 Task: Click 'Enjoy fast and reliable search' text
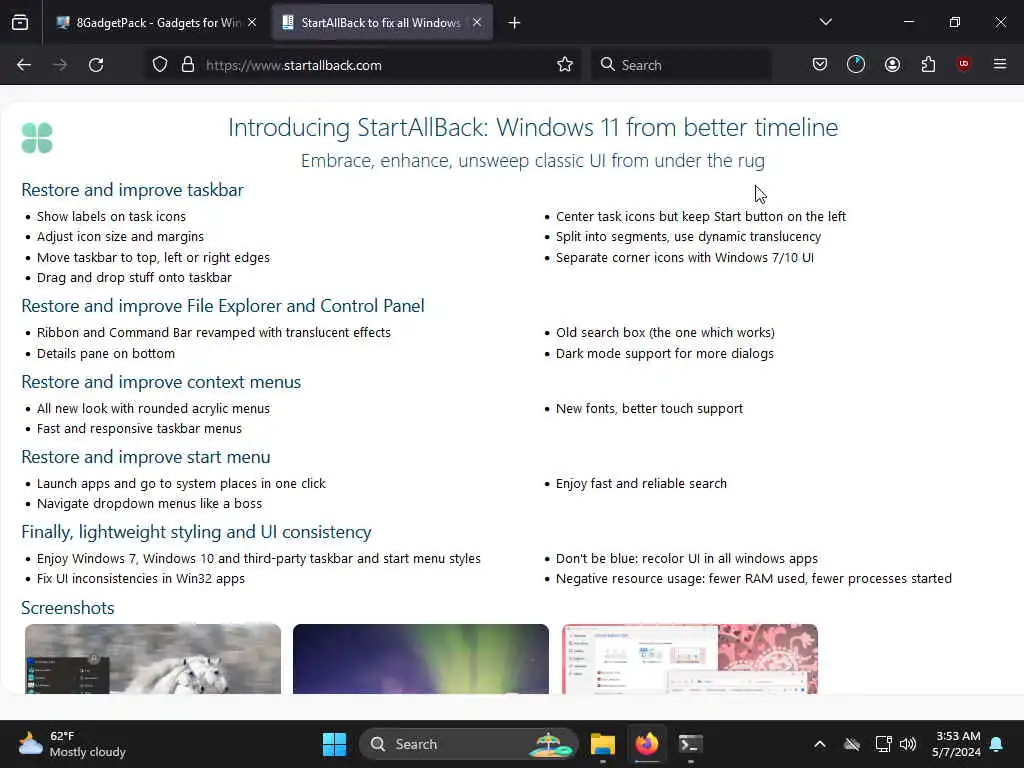coord(641,483)
